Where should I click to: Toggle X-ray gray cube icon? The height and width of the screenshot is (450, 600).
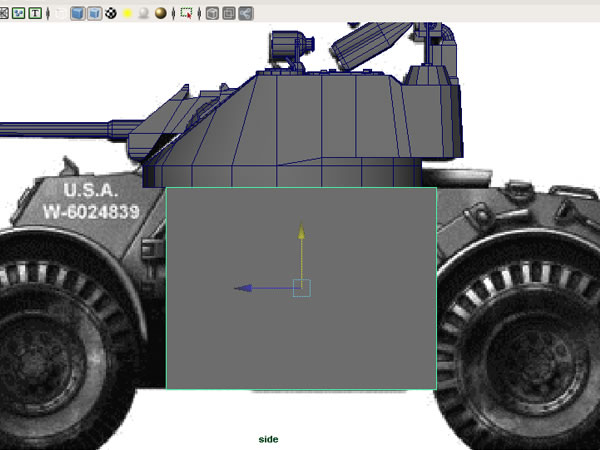(x=212, y=14)
